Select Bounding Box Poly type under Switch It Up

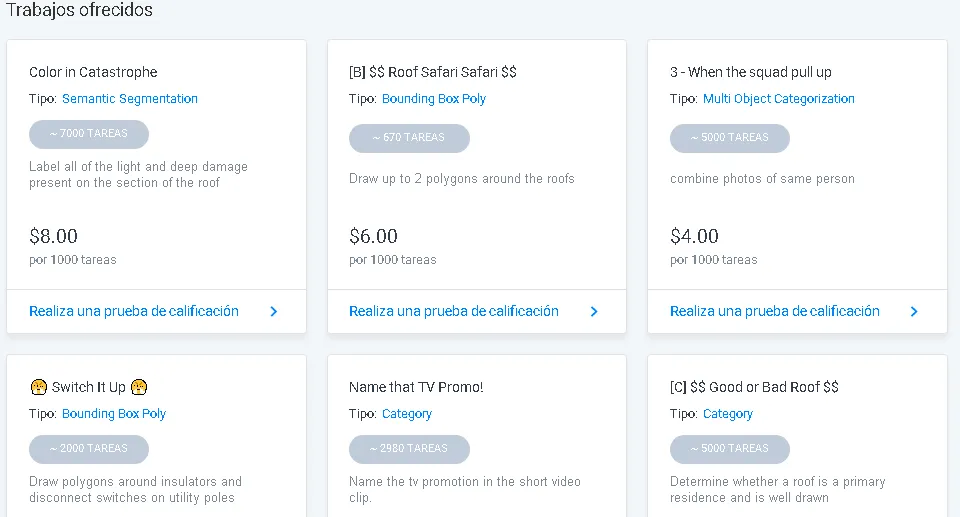[114, 413]
